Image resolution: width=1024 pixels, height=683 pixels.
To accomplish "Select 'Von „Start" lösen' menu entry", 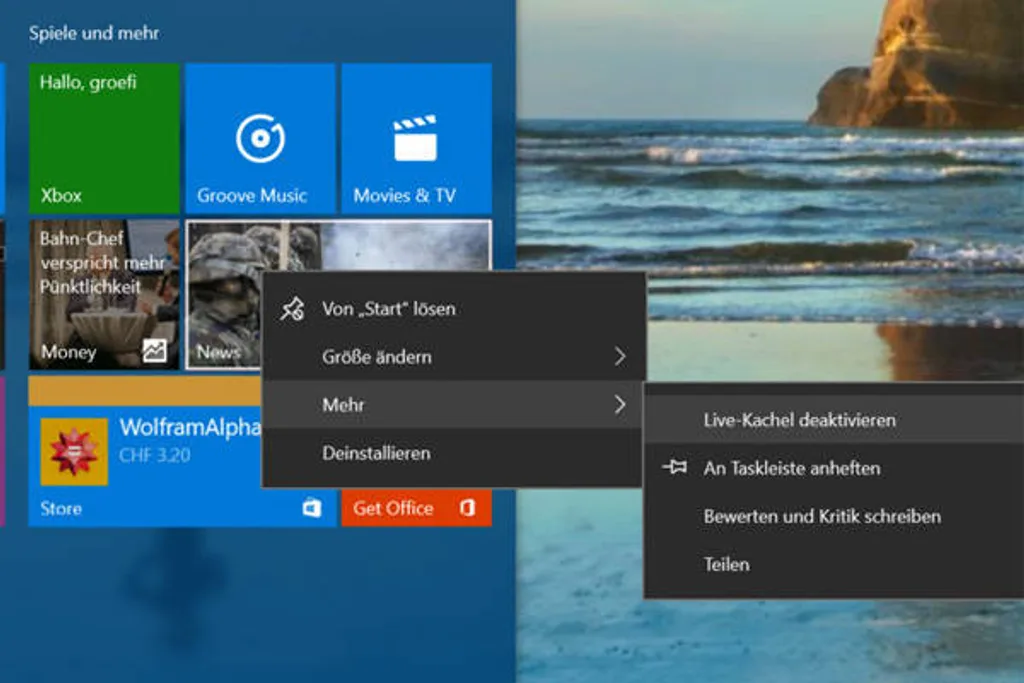I will click(453, 309).
